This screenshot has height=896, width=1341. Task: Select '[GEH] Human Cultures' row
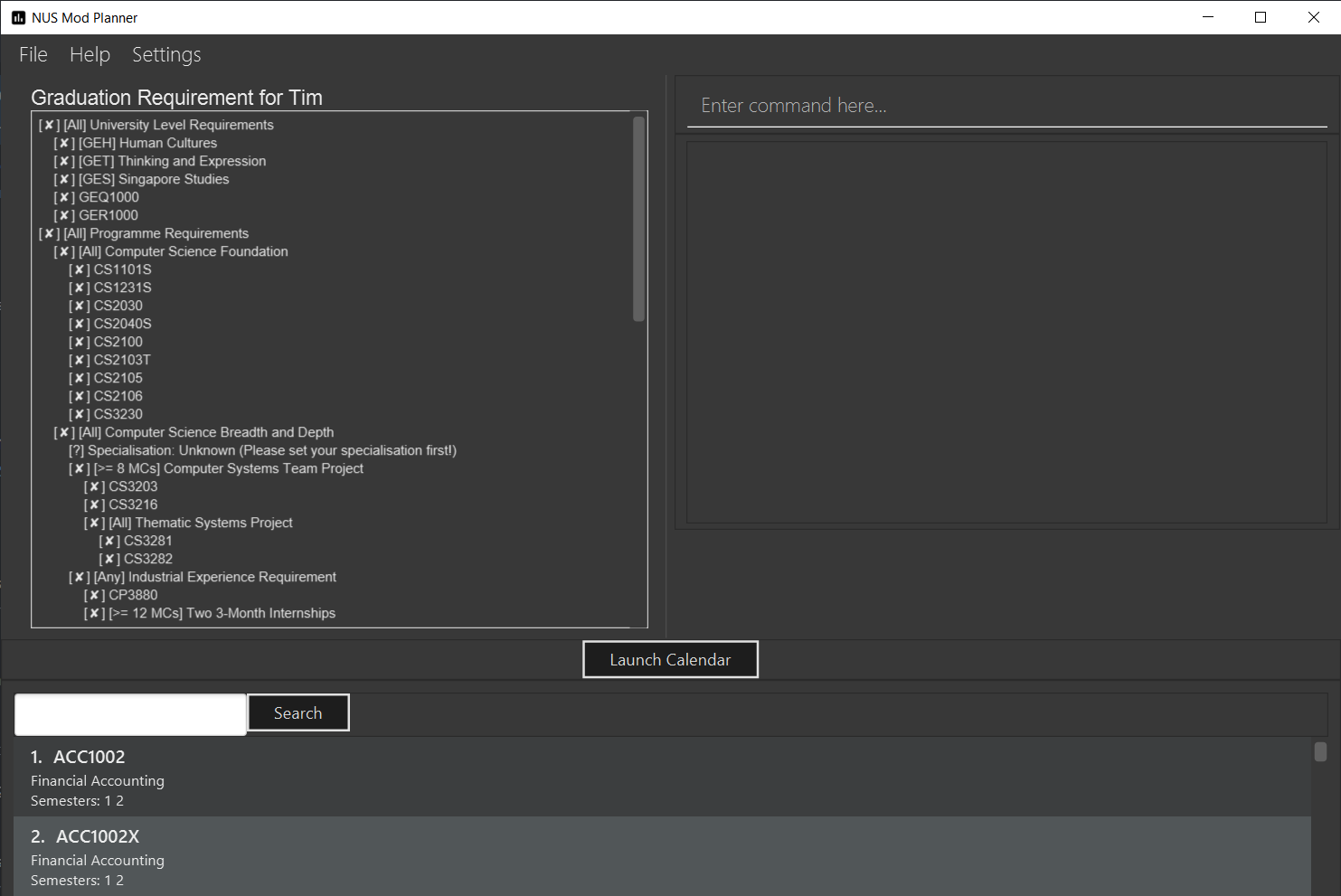tap(136, 143)
